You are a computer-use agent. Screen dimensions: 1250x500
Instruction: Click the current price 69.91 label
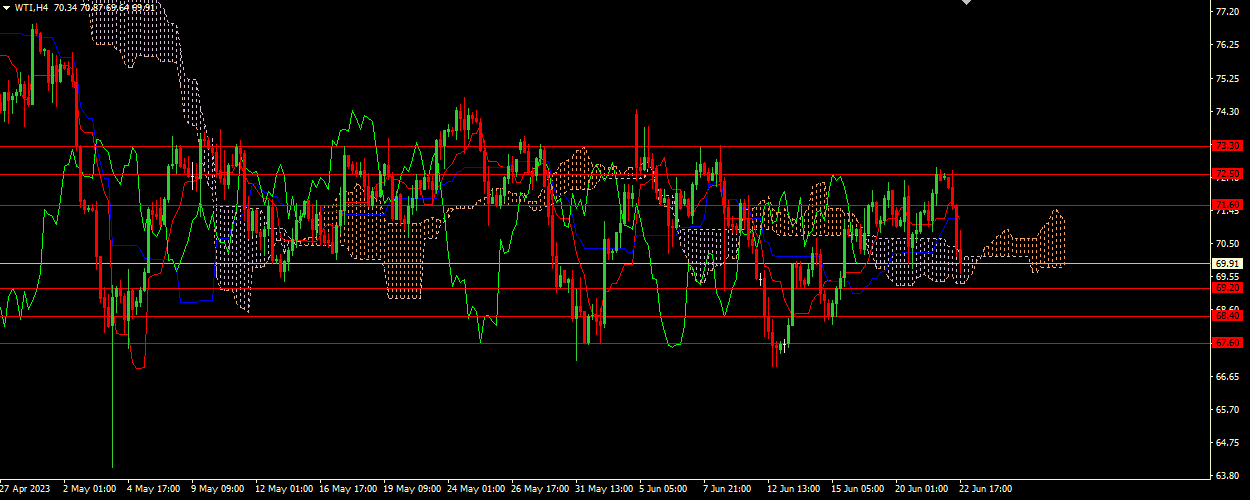pyautogui.click(x=1227, y=264)
